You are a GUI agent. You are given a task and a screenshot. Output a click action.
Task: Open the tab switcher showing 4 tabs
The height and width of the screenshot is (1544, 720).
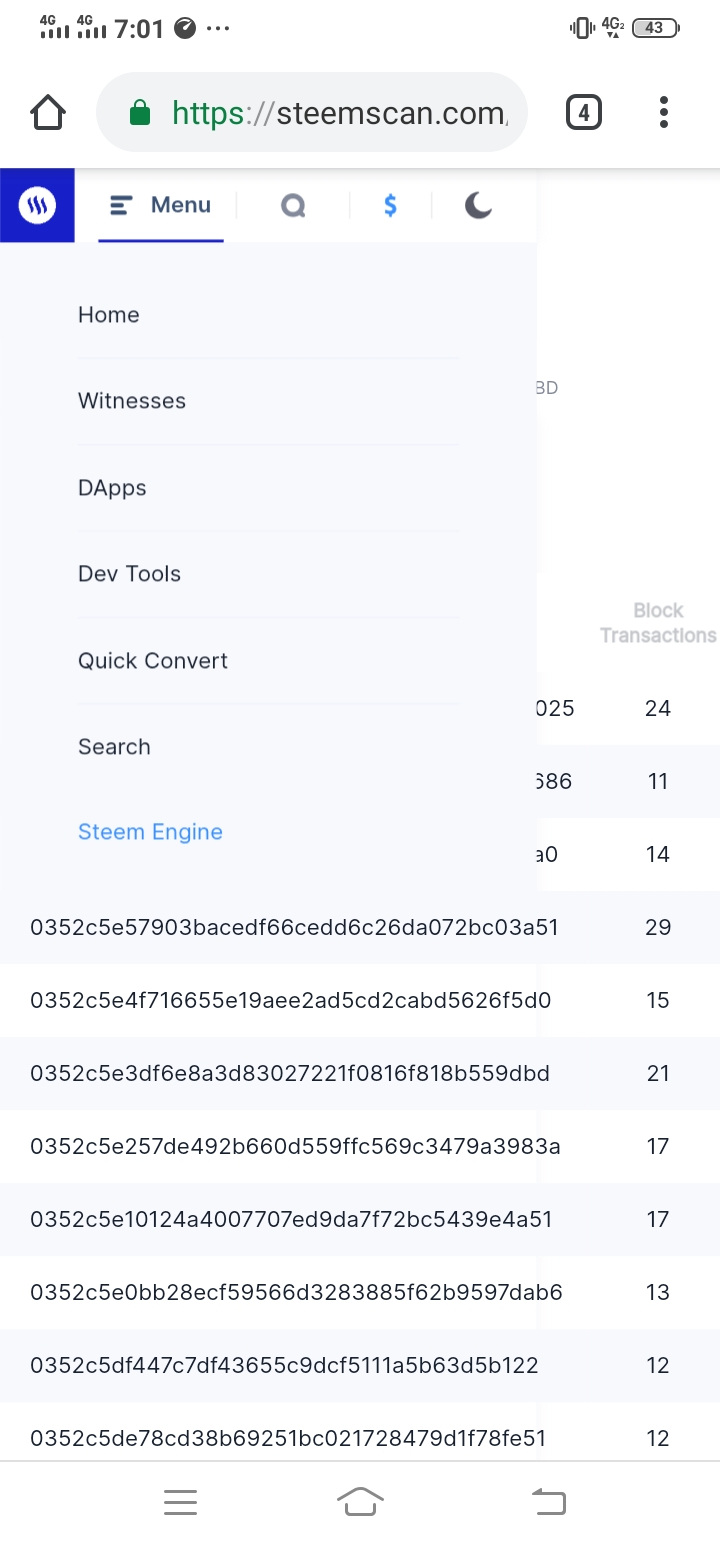tap(584, 113)
